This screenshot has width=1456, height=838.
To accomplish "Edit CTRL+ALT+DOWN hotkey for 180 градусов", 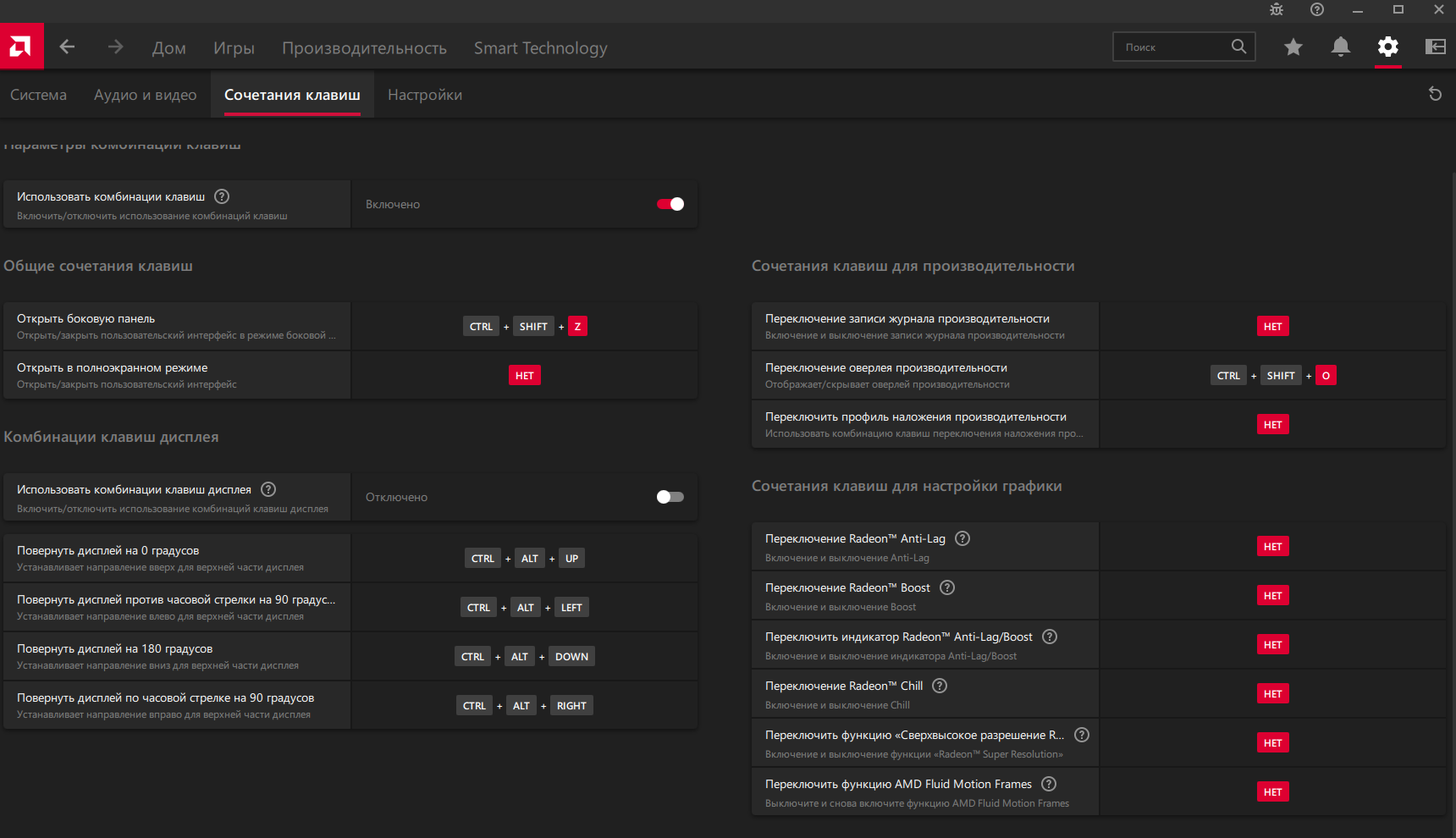I will (x=525, y=657).
